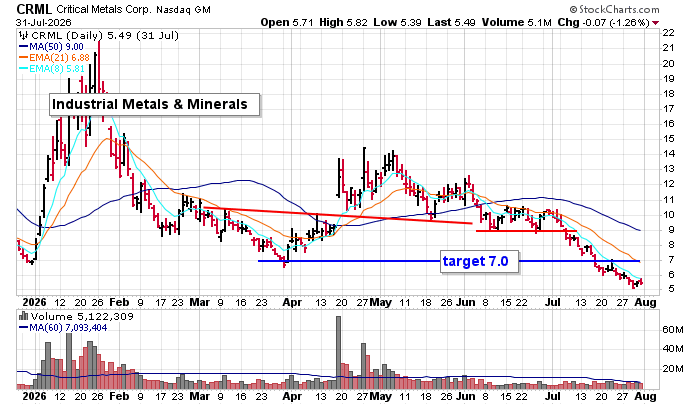Viewport: 700px width, 405px height.
Task: Select the 'Industrial Metals & Minerals' text box
Action: pyautogui.click(x=154, y=104)
